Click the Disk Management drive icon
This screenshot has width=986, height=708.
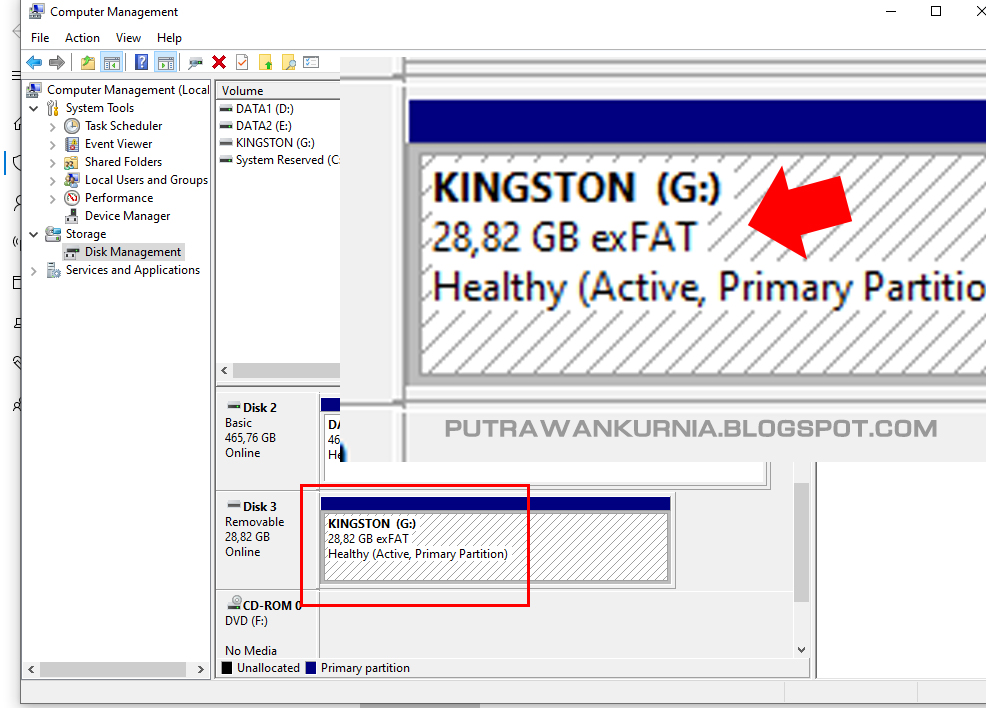(x=72, y=253)
